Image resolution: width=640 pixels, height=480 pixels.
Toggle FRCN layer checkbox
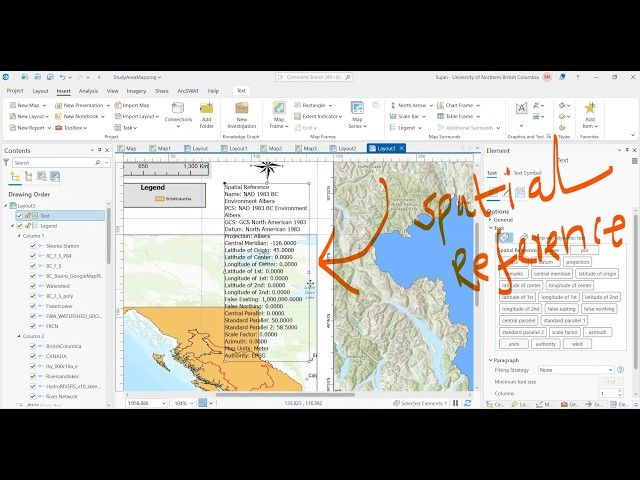coord(33,326)
